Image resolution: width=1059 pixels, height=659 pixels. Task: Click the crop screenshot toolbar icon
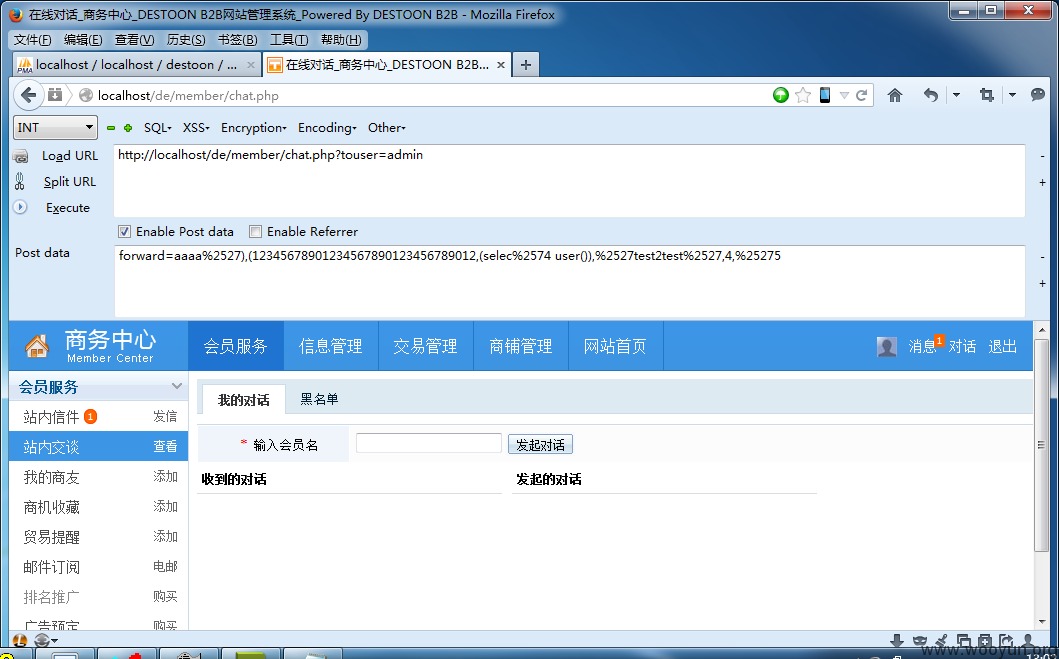tap(987, 95)
